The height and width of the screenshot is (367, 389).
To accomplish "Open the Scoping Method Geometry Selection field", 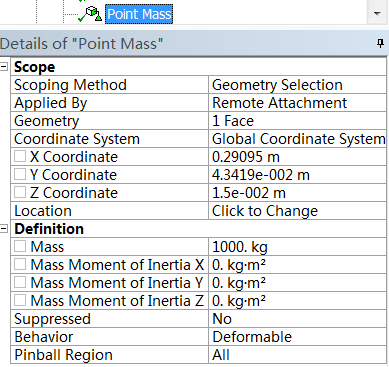I will click(297, 85).
